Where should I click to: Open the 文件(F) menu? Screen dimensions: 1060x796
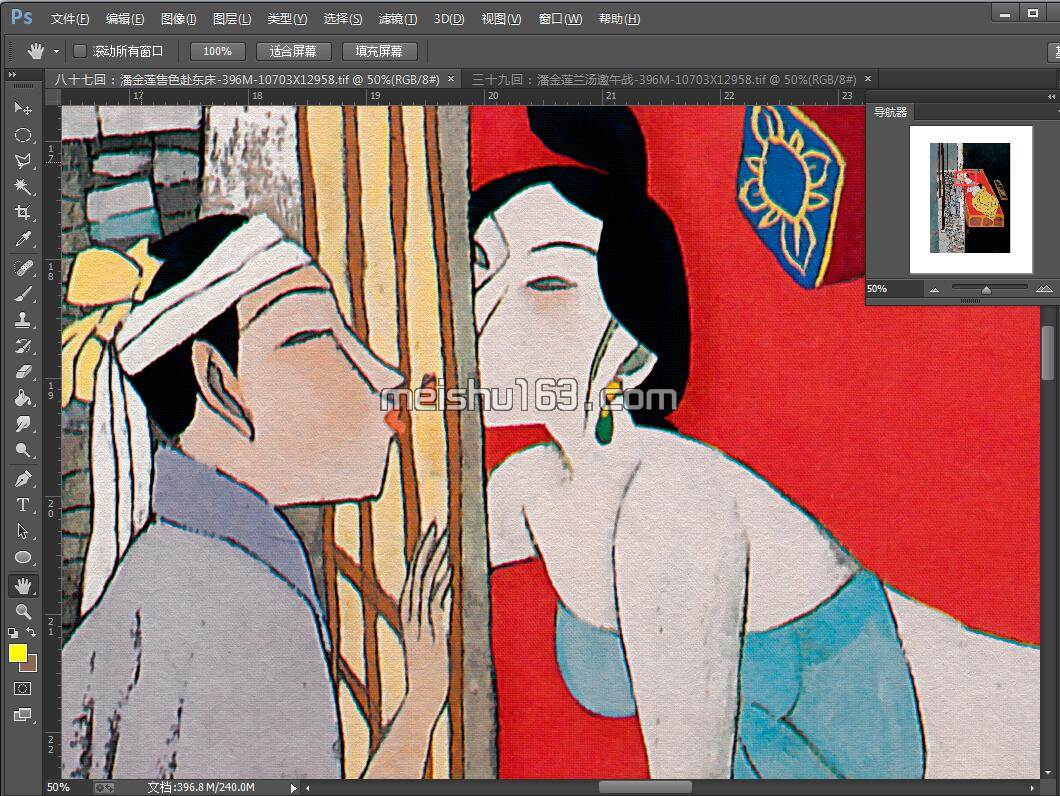pyautogui.click(x=70, y=19)
